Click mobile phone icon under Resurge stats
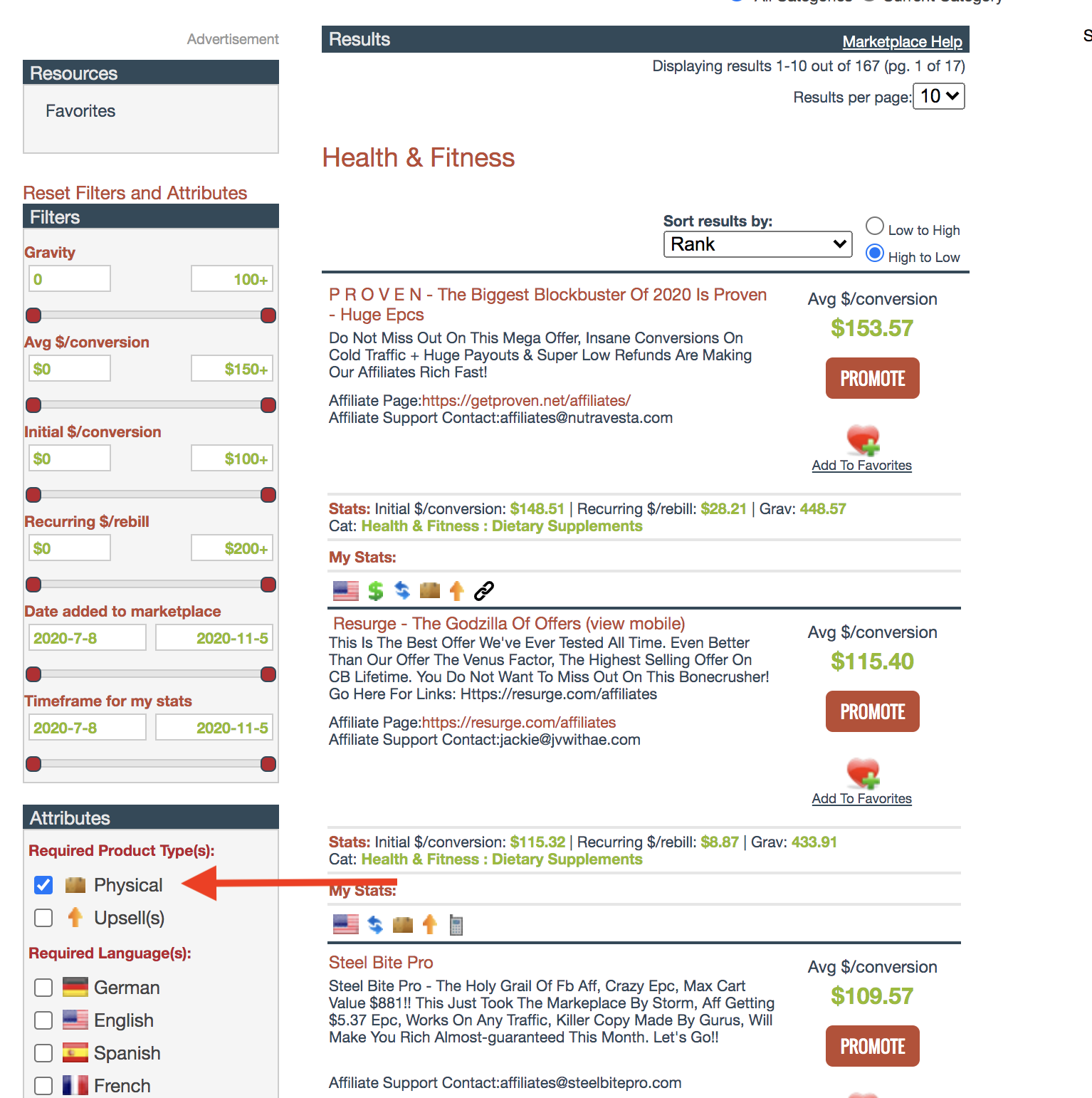This screenshot has width=1092, height=1098. (456, 925)
